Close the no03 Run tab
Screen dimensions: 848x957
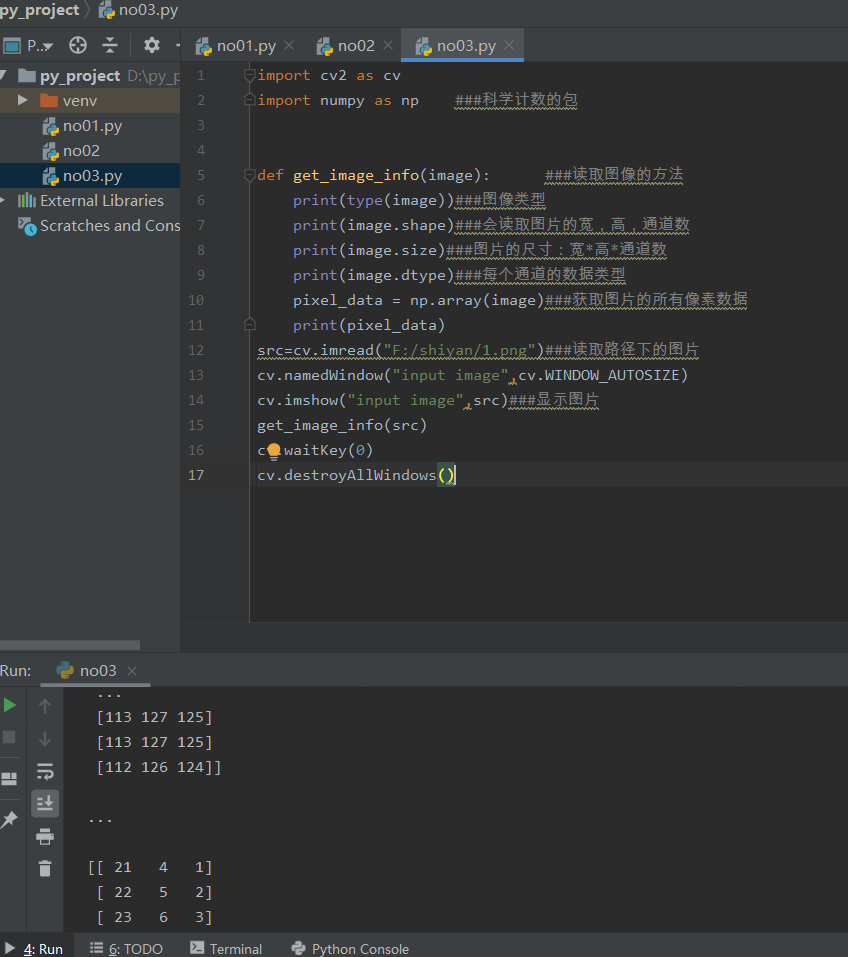[132, 671]
